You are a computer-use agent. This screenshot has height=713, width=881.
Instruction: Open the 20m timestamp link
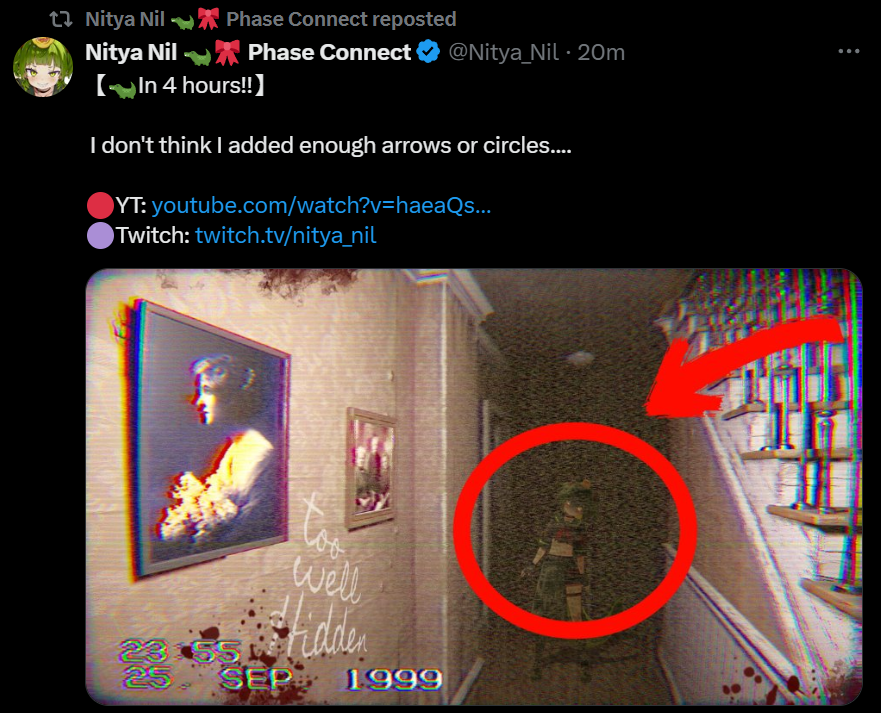(601, 52)
